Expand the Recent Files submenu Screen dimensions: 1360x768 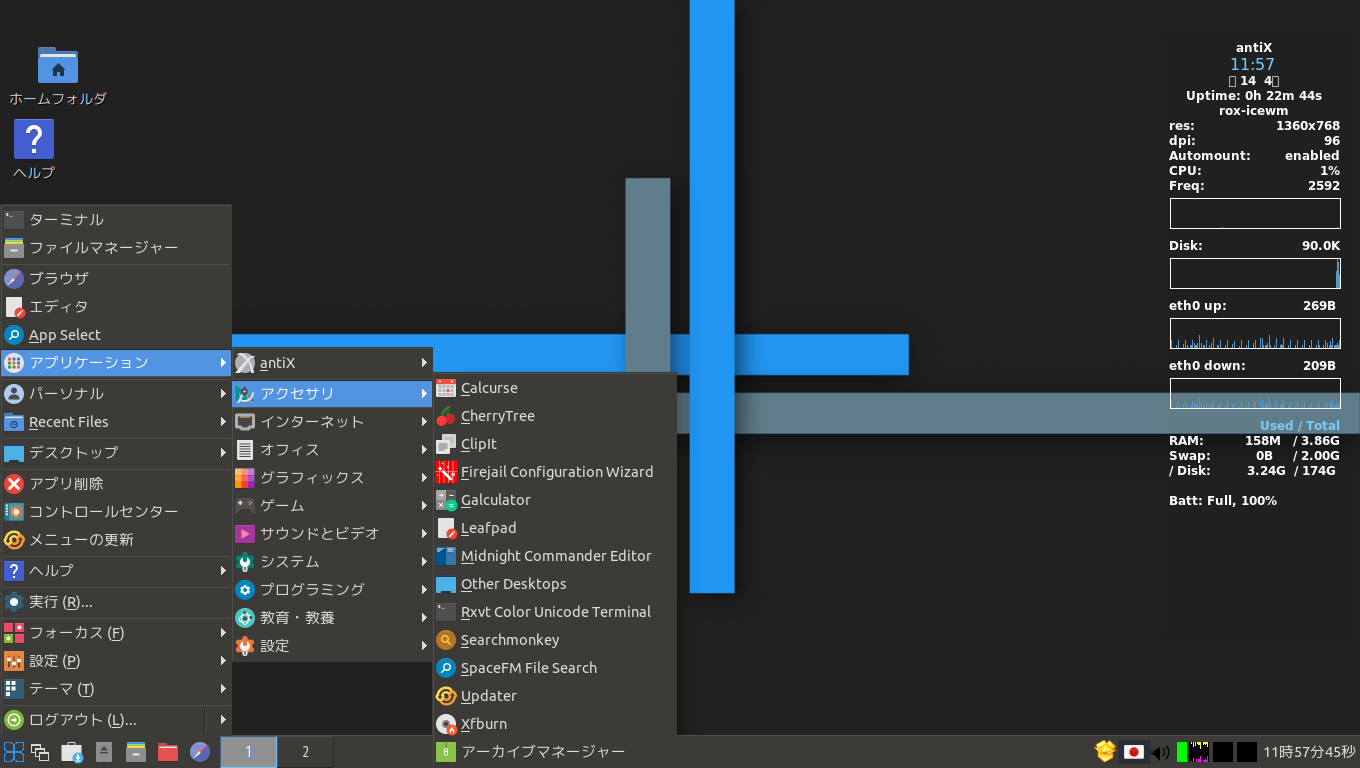click(116, 422)
